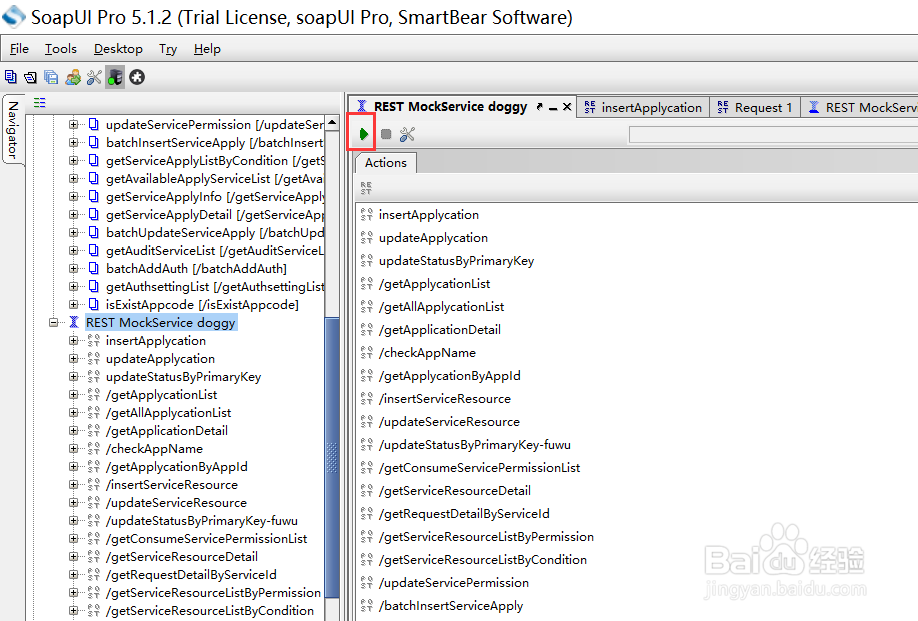Open the Desktop menu
Screen dimensions: 918x621
(x=118, y=49)
